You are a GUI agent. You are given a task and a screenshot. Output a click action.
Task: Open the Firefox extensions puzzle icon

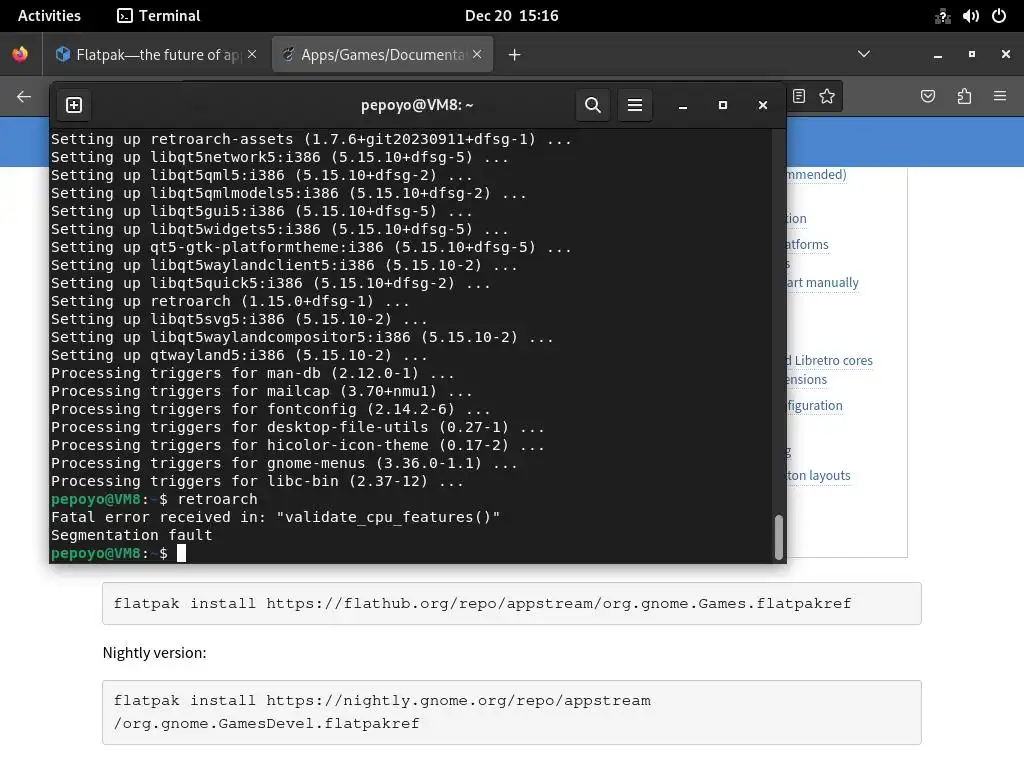964,97
